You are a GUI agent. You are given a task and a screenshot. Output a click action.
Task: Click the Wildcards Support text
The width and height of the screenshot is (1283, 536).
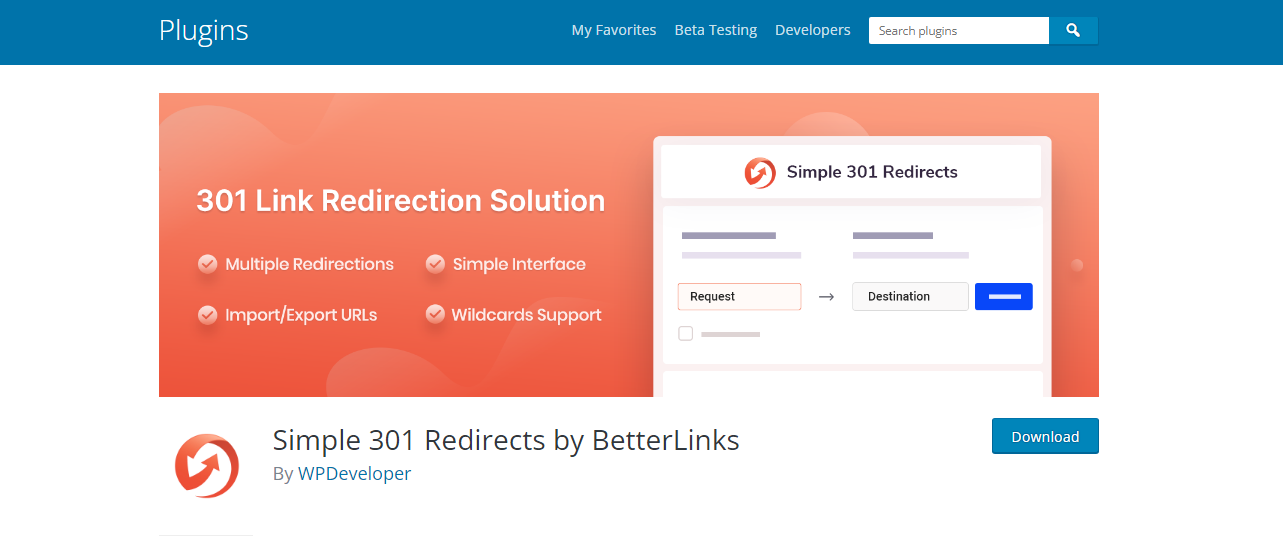pyautogui.click(x=527, y=315)
